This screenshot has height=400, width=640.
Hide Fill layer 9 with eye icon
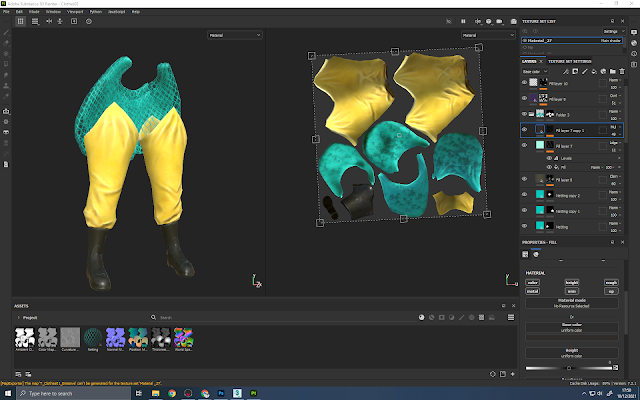524,98
